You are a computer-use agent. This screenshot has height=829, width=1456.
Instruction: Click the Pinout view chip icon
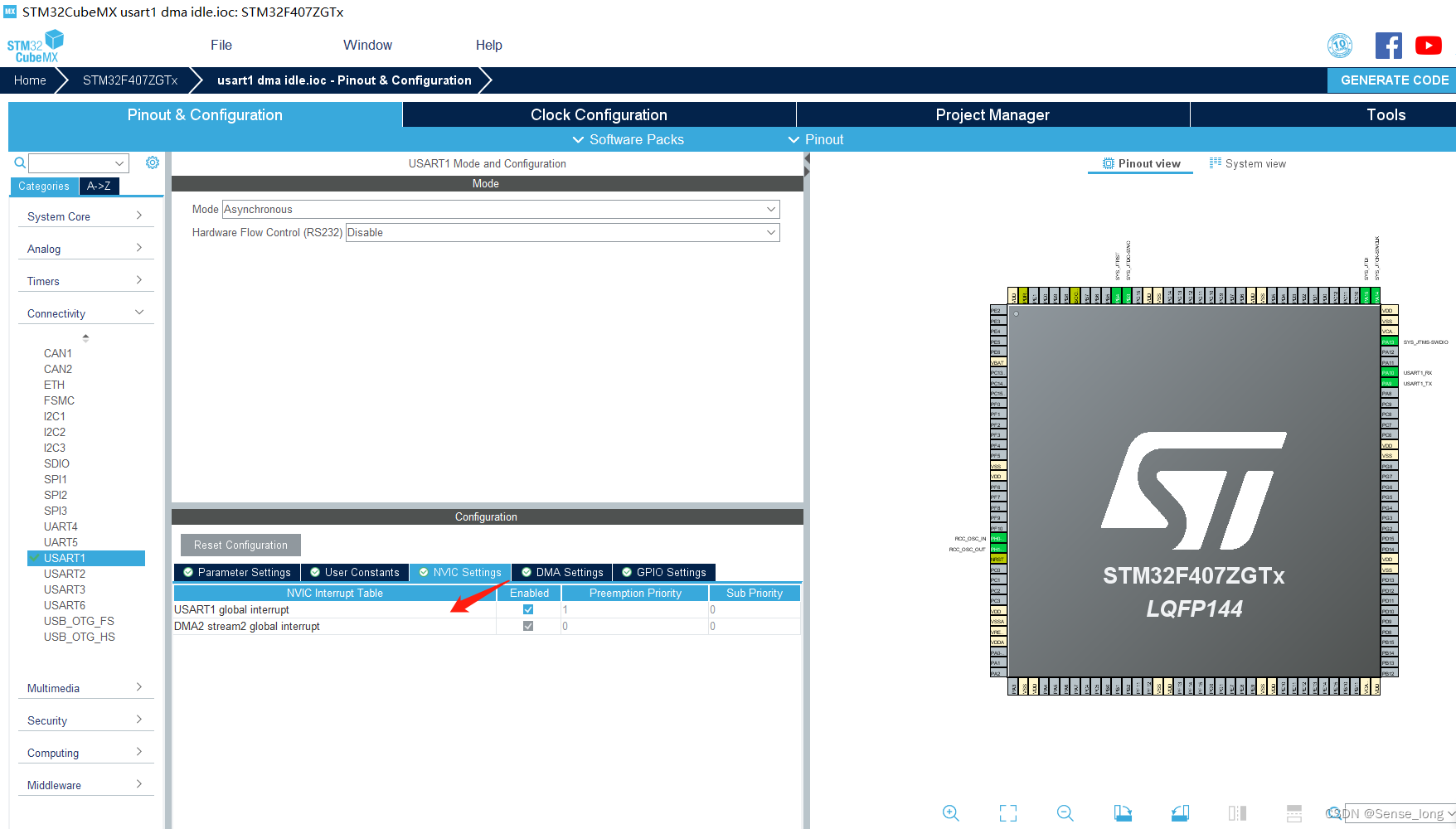(1108, 163)
